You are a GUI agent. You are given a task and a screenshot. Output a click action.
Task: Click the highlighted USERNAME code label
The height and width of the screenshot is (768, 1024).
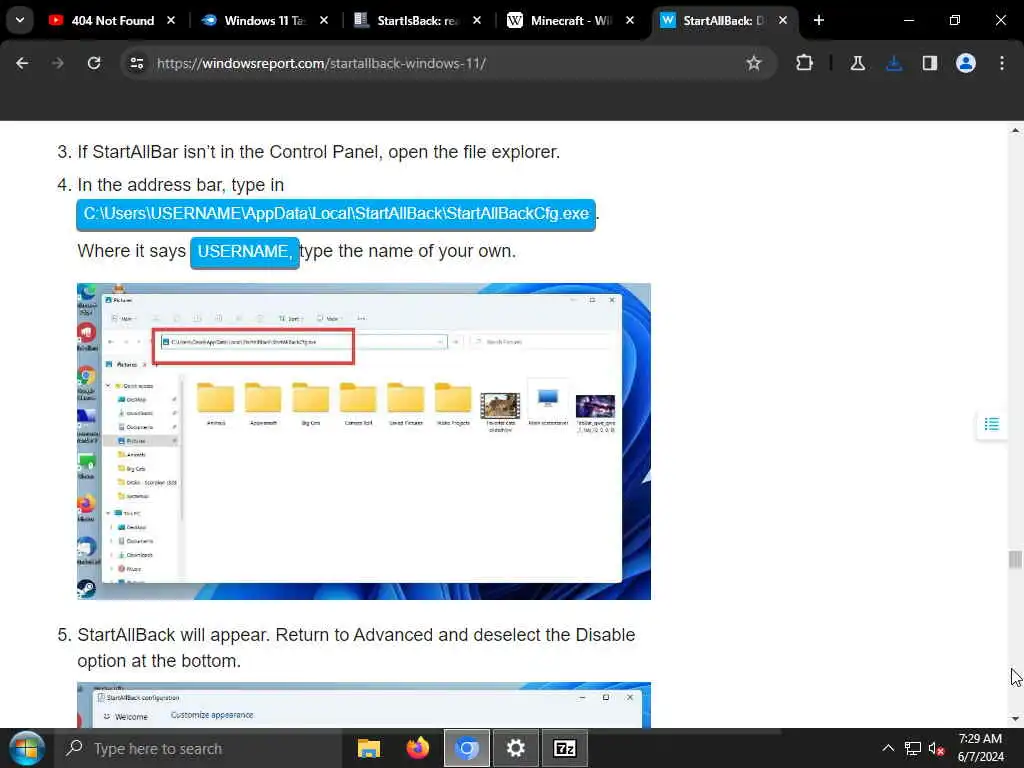coord(245,252)
